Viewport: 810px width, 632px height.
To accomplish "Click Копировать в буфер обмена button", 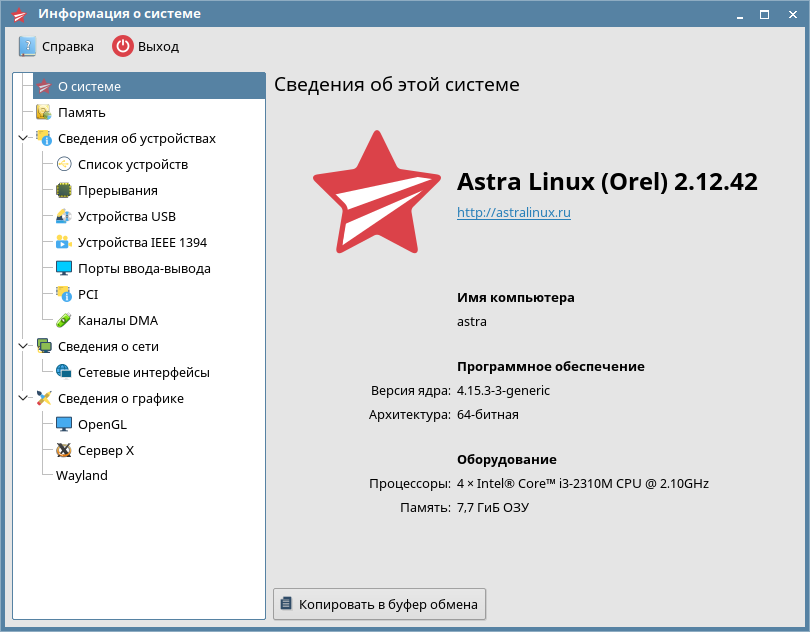I will [379, 604].
